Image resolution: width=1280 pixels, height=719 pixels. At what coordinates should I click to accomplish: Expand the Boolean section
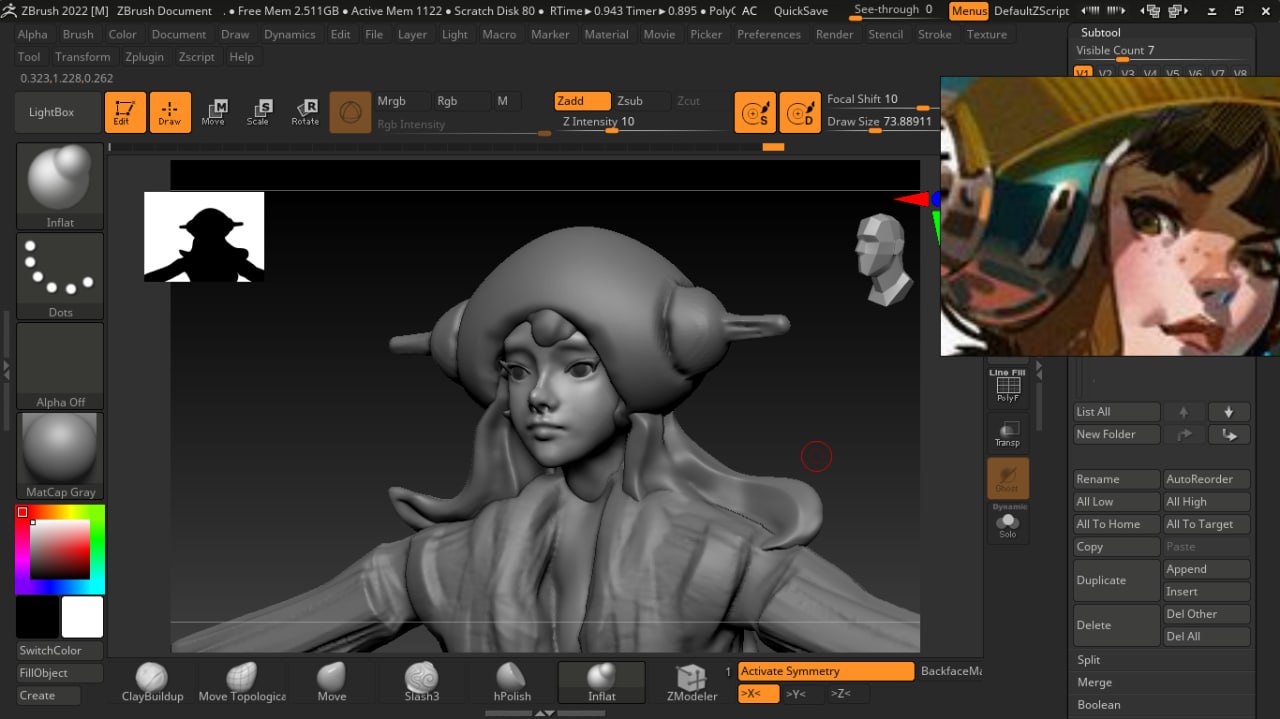(1098, 705)
